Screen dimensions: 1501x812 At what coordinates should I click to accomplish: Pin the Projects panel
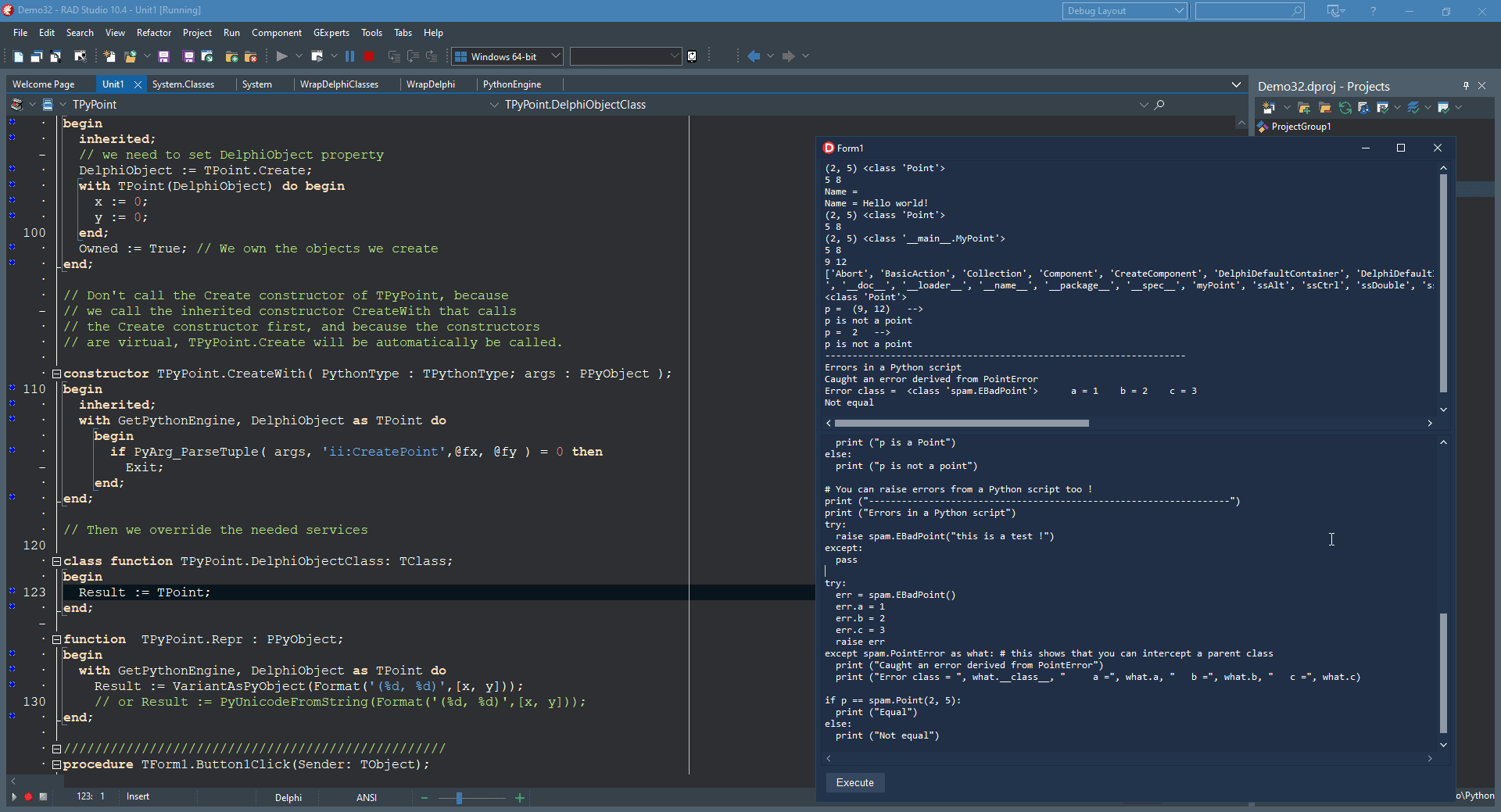pyautogui.click(x=1466, y=85)
